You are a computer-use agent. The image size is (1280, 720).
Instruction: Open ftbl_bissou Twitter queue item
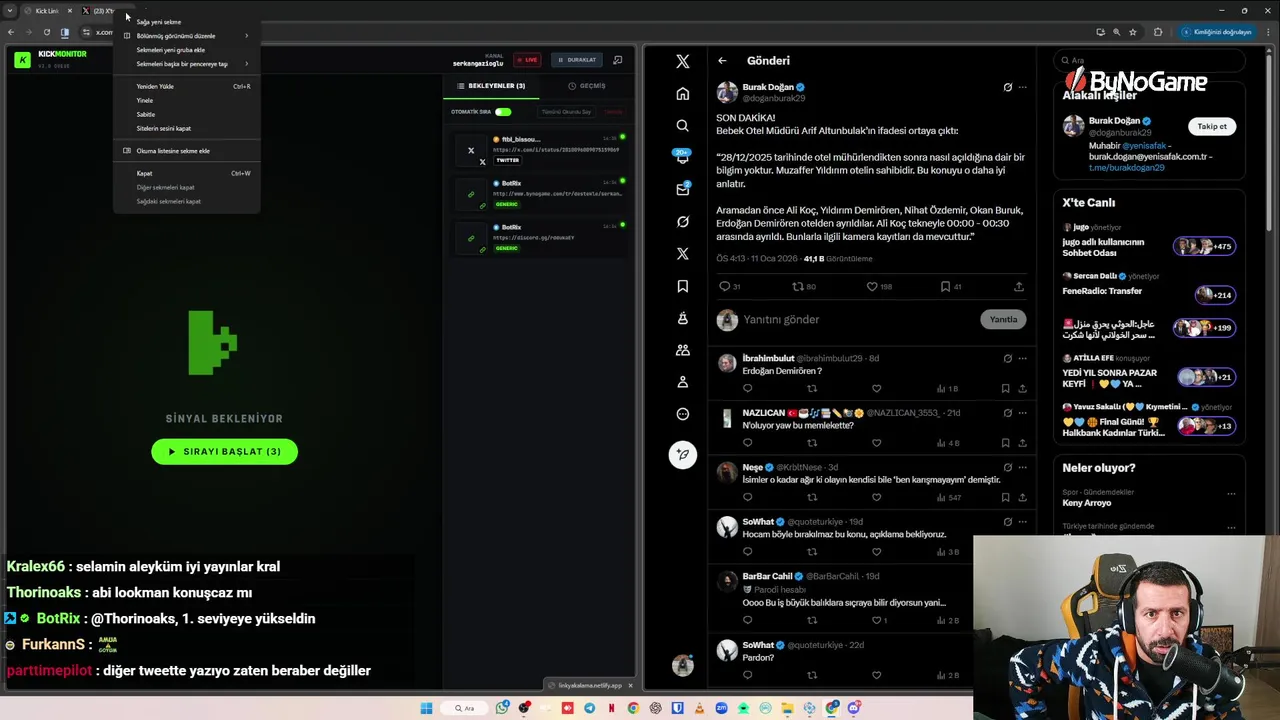(540, 153)
